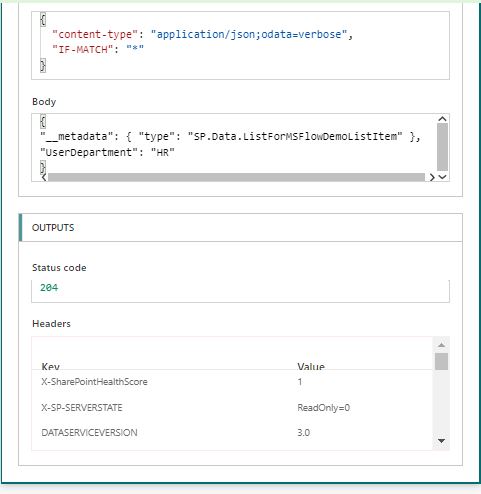Click the Body vertical scrollbar thumb

click(x=442, y=147)
